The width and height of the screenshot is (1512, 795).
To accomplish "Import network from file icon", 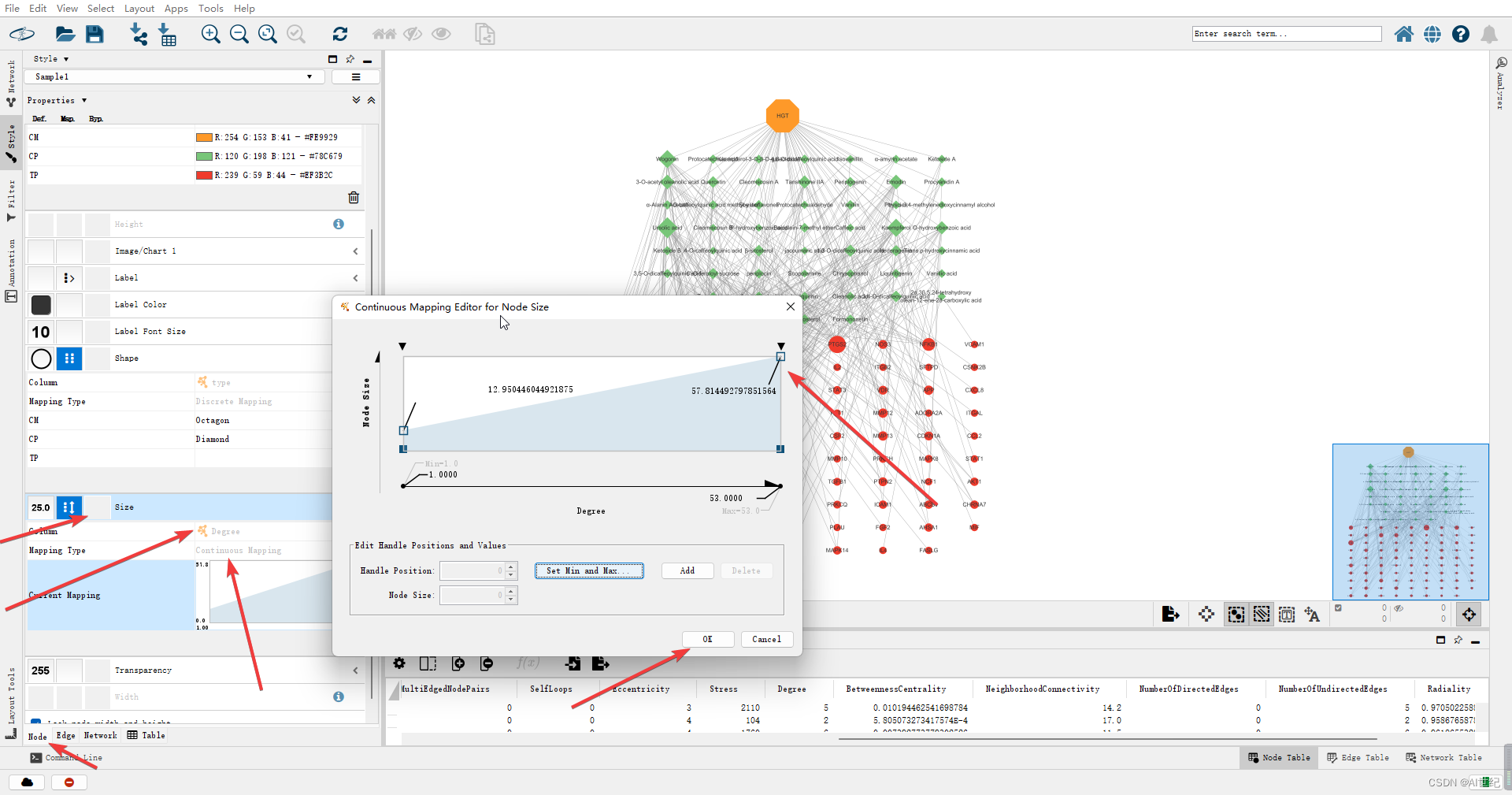I will click(139, 34).
